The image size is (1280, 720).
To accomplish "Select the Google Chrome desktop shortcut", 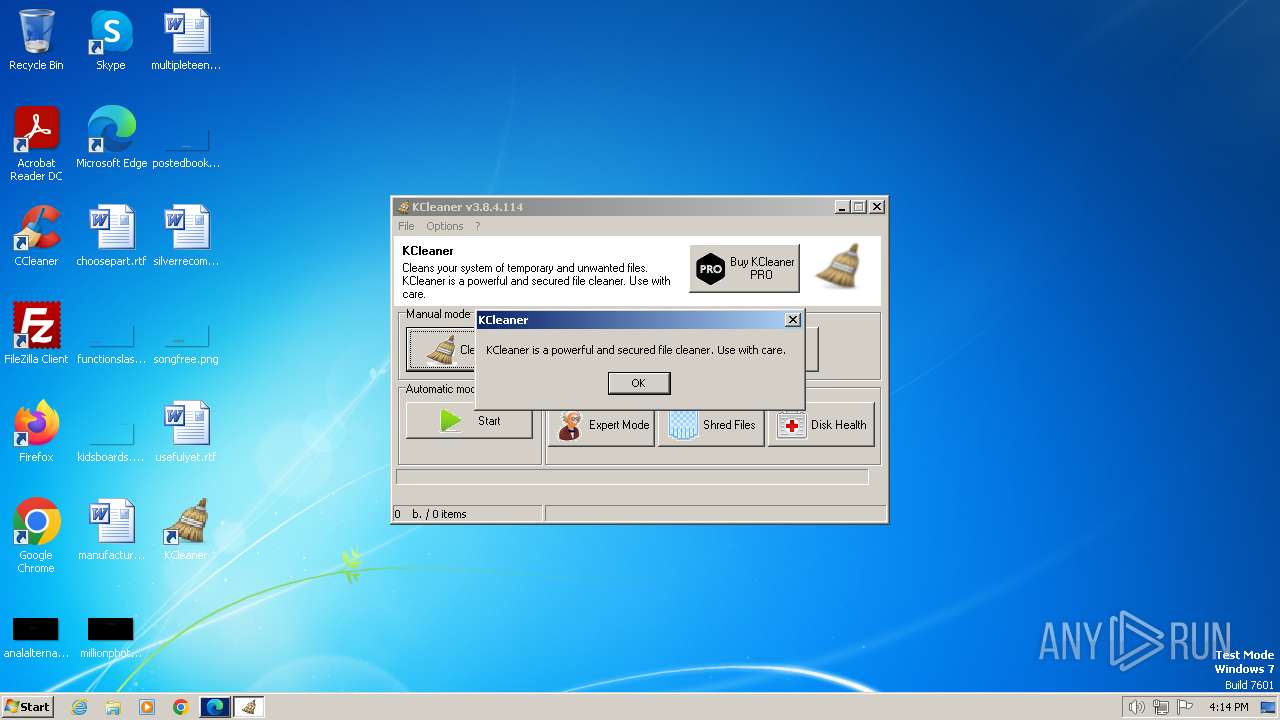I will [x=36, y=536].
